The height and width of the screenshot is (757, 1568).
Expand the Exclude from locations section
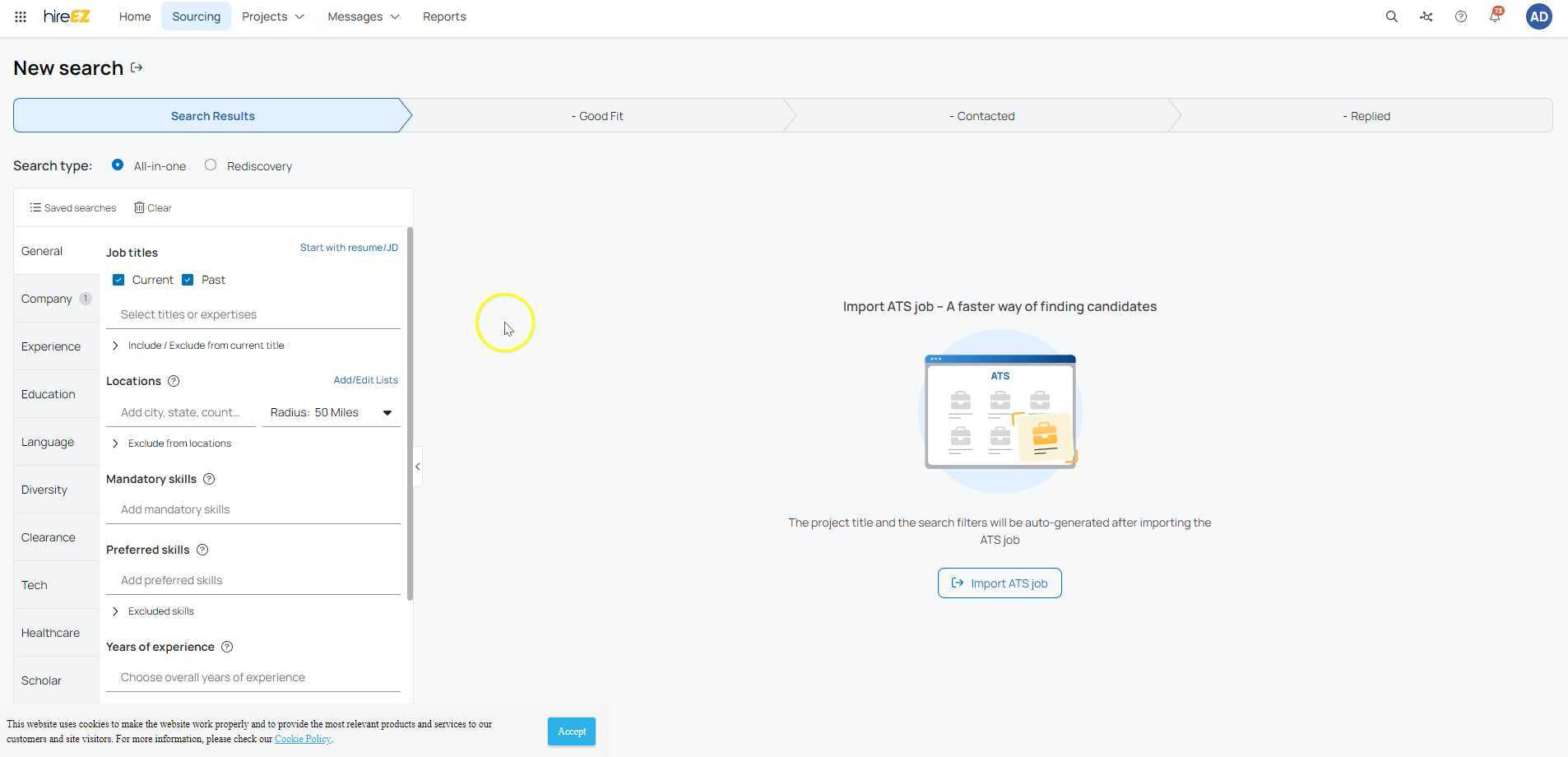pyautogui.click(x=115, y=443)
